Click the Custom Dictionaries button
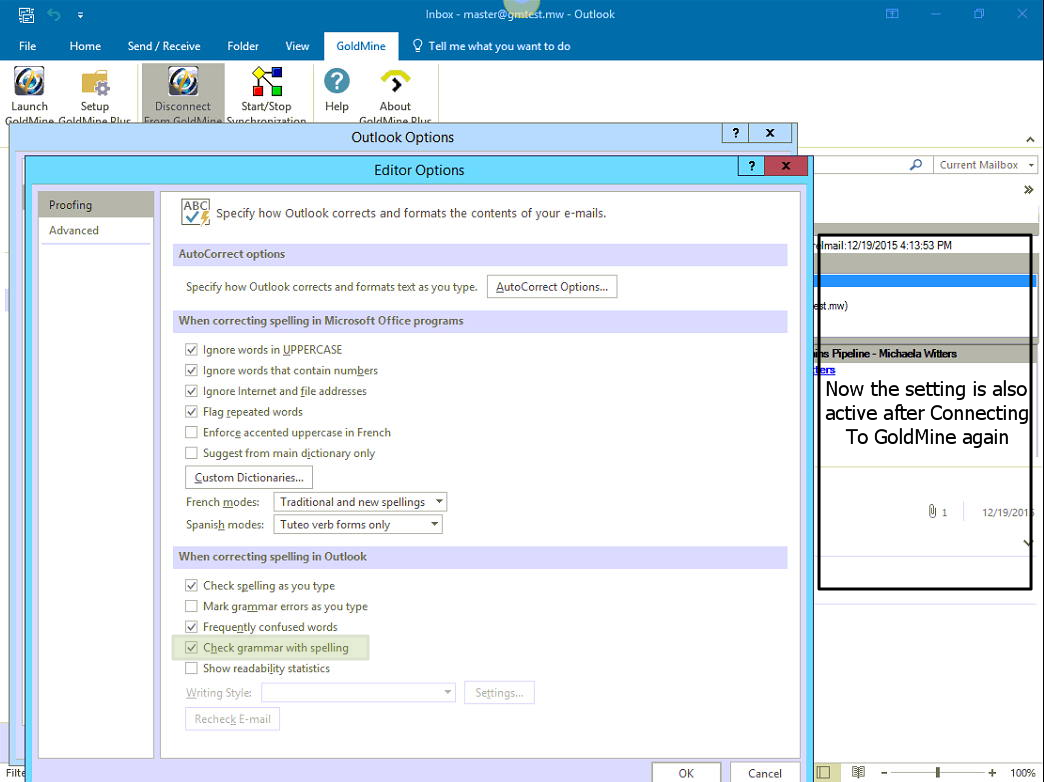The height and width of the screenshot is (782, 1044). [249, 478]
